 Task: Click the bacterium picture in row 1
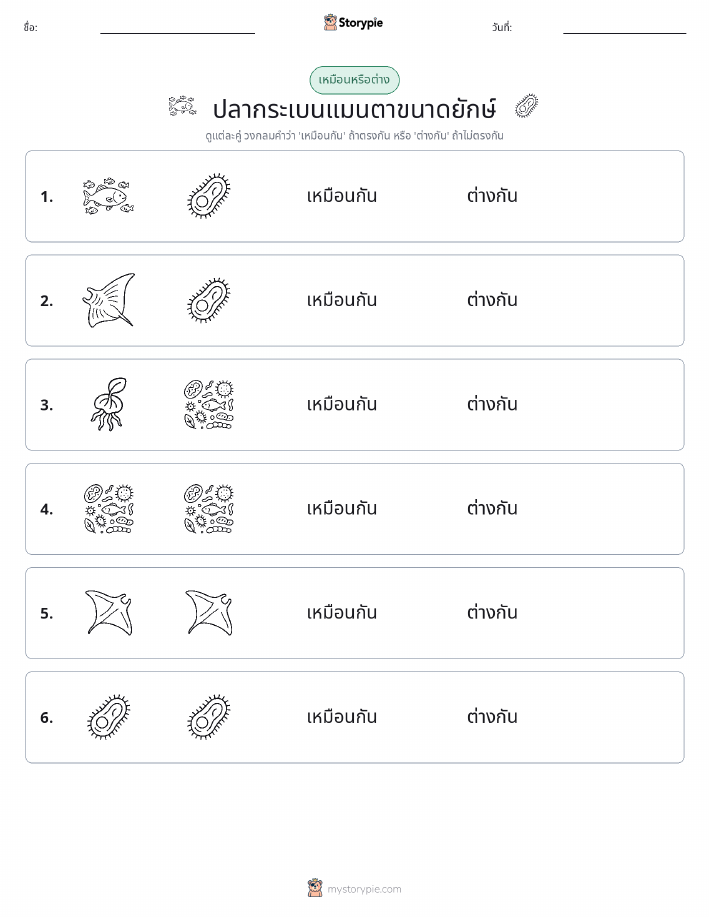tap(209, 196)
